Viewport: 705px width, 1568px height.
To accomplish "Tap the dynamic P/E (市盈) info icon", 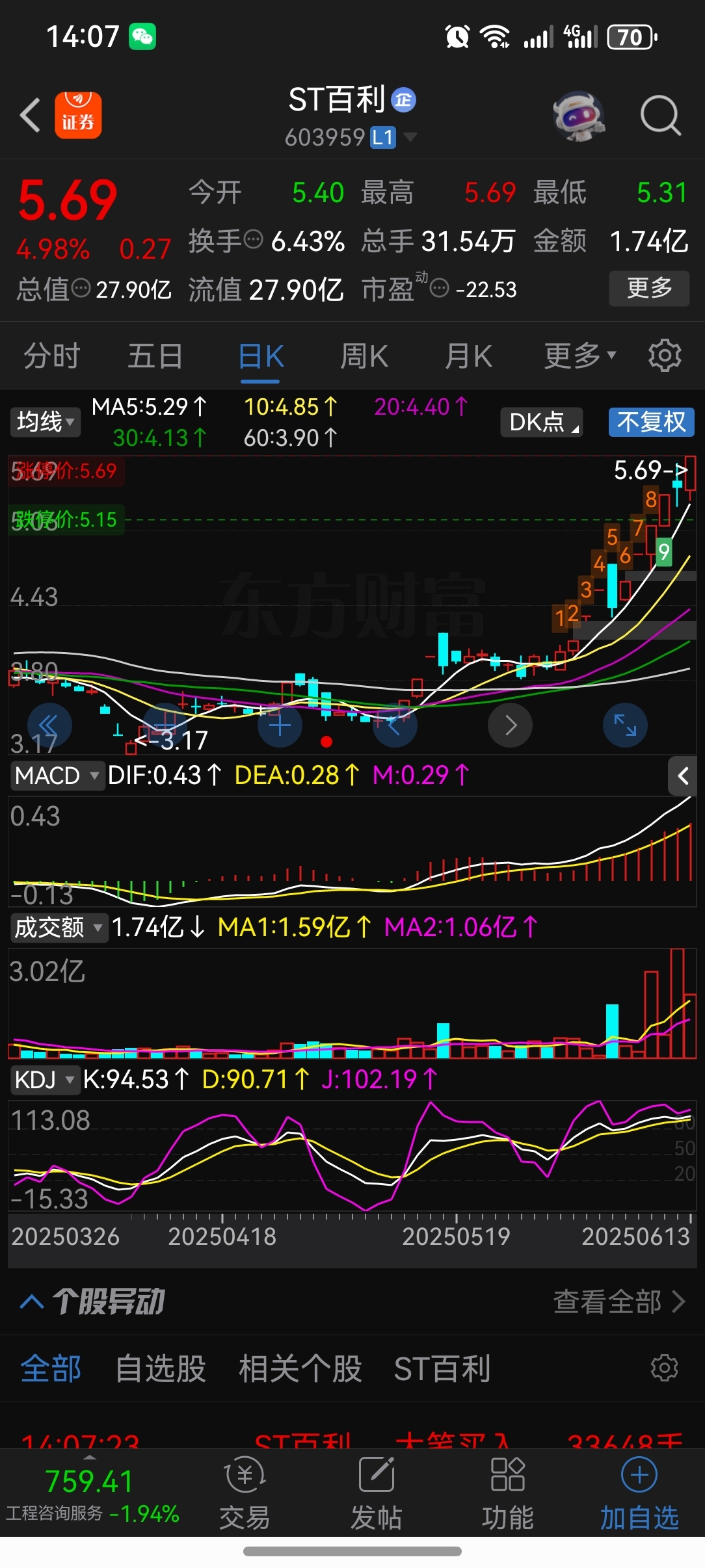I will [440, 288].
